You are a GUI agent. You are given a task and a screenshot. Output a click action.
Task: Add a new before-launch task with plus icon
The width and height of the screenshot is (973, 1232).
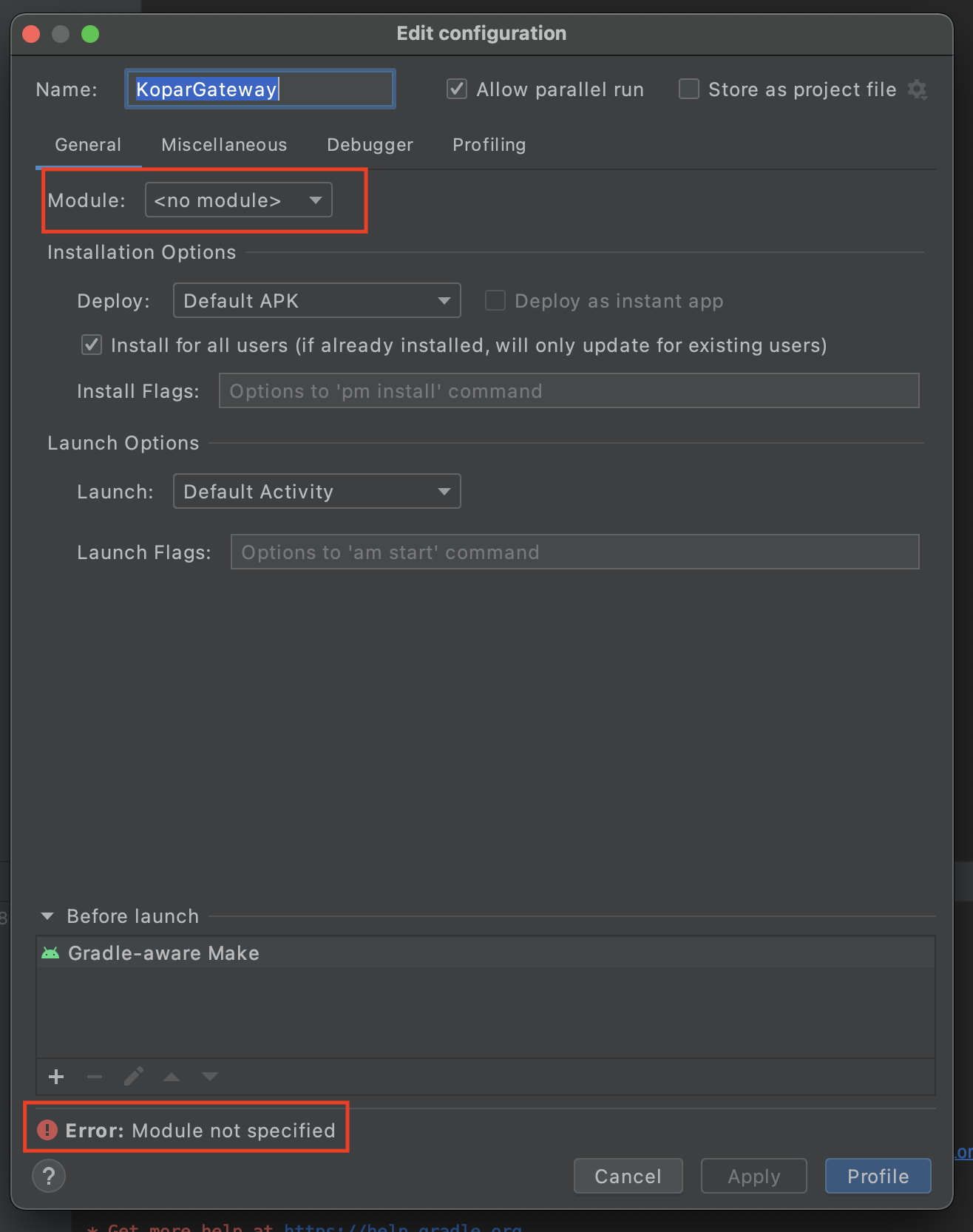tap(56, 1077)
